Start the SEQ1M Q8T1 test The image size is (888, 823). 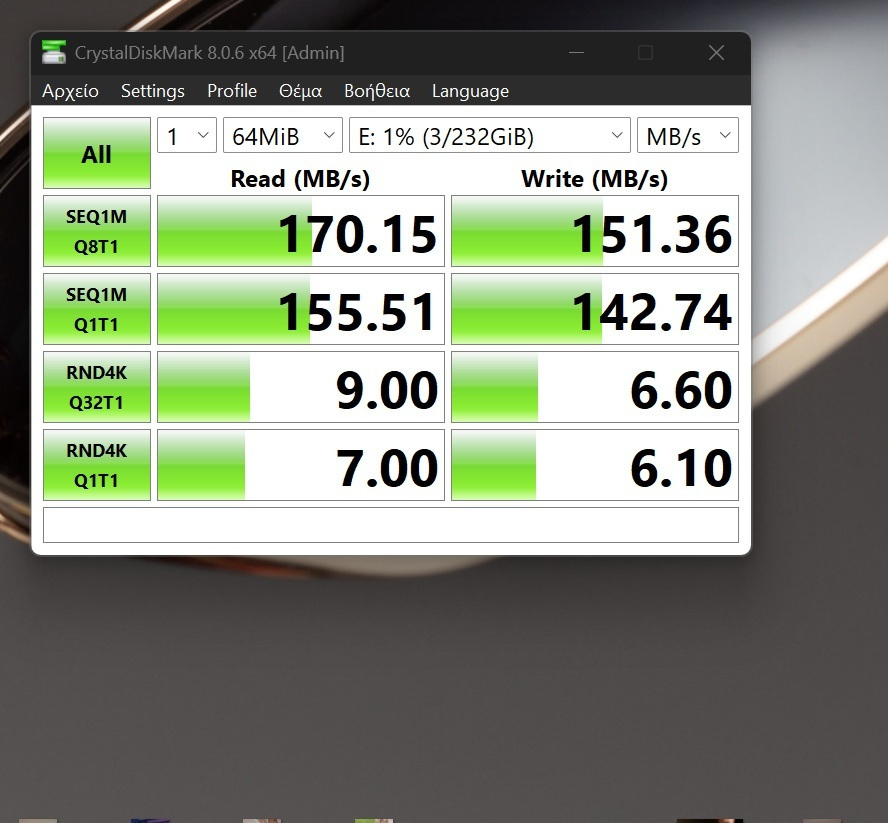pos(97,231)
